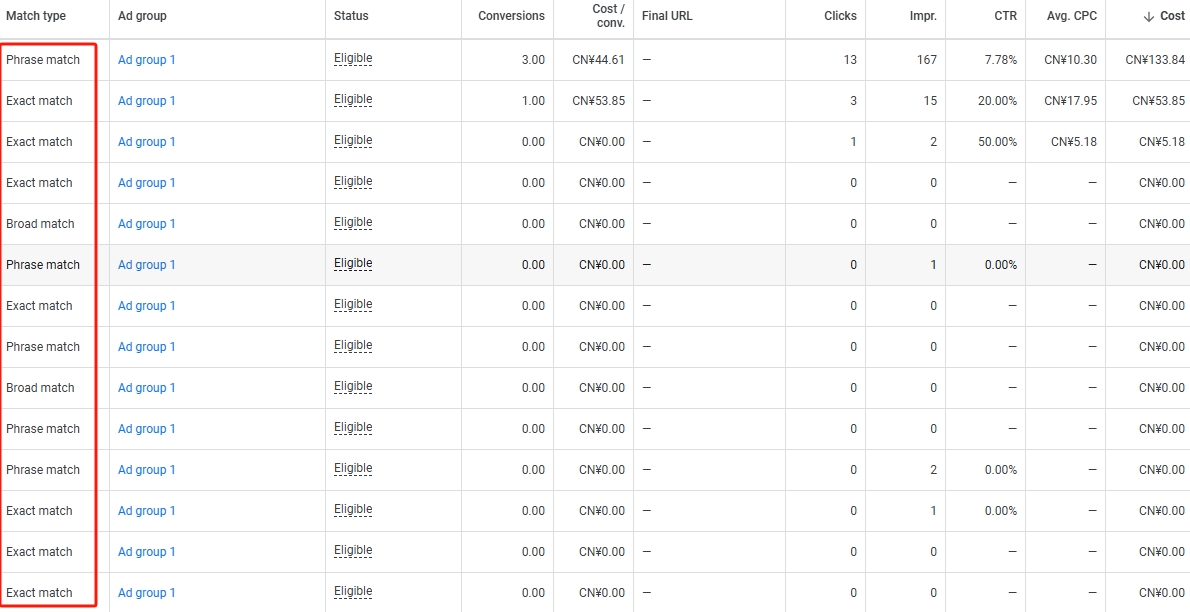Sort by the Conversions column header
The width and height of the screenshot is (1190, 612).
[511, 16]
